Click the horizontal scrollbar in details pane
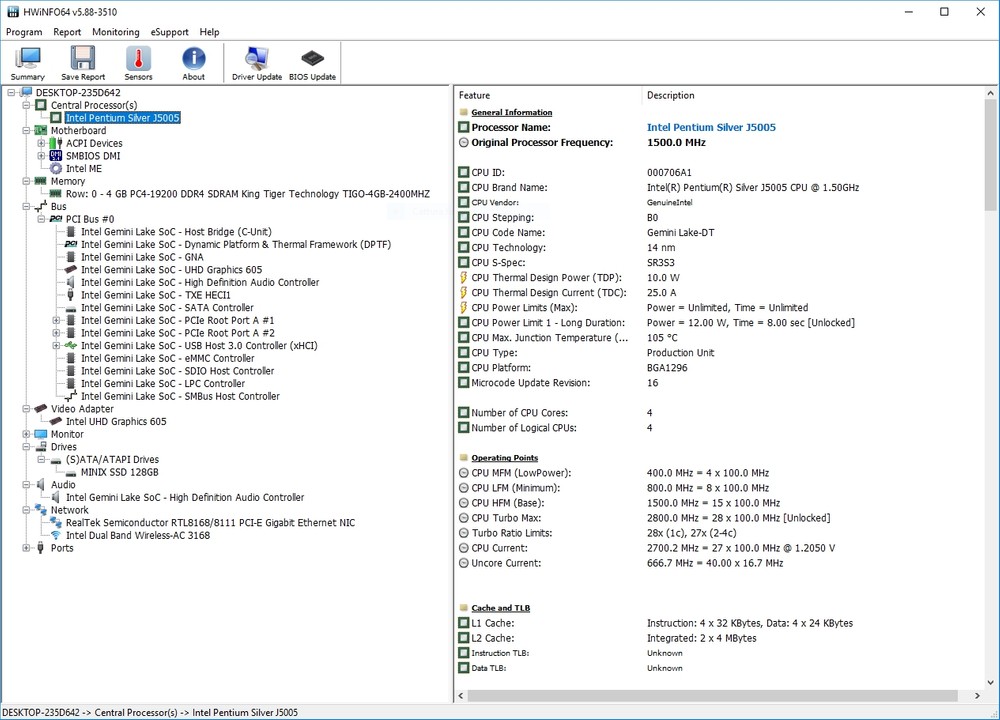 [x=712, y=696]
